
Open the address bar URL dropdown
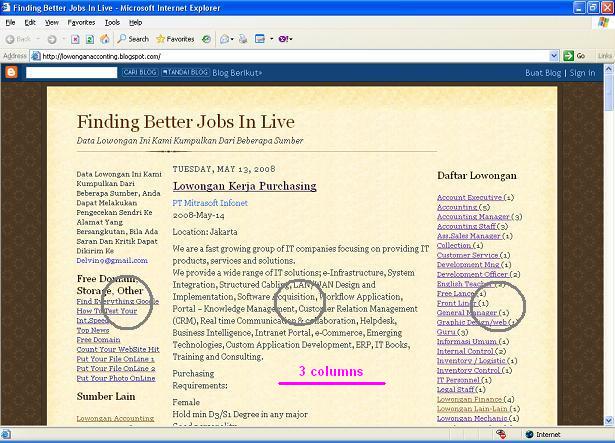click(x=553, y=56)
